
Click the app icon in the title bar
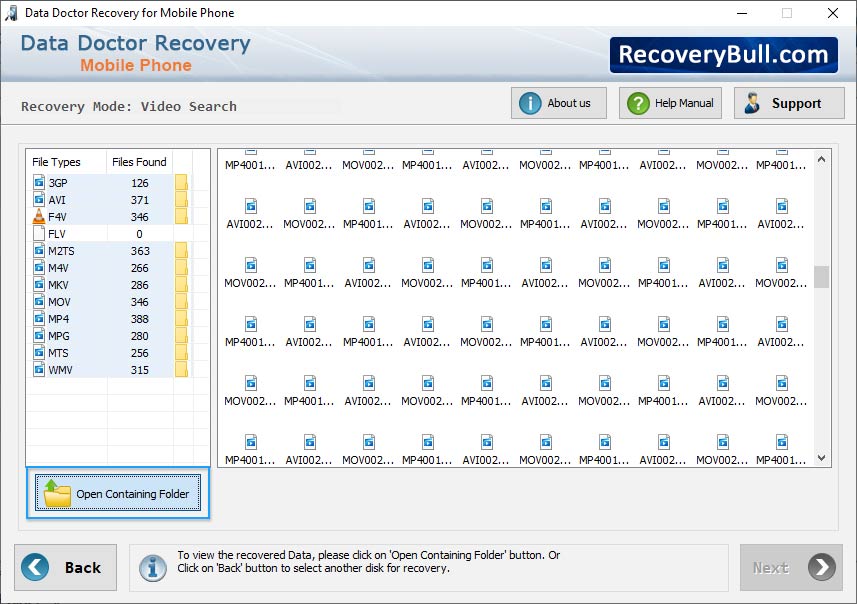point(11,13)
